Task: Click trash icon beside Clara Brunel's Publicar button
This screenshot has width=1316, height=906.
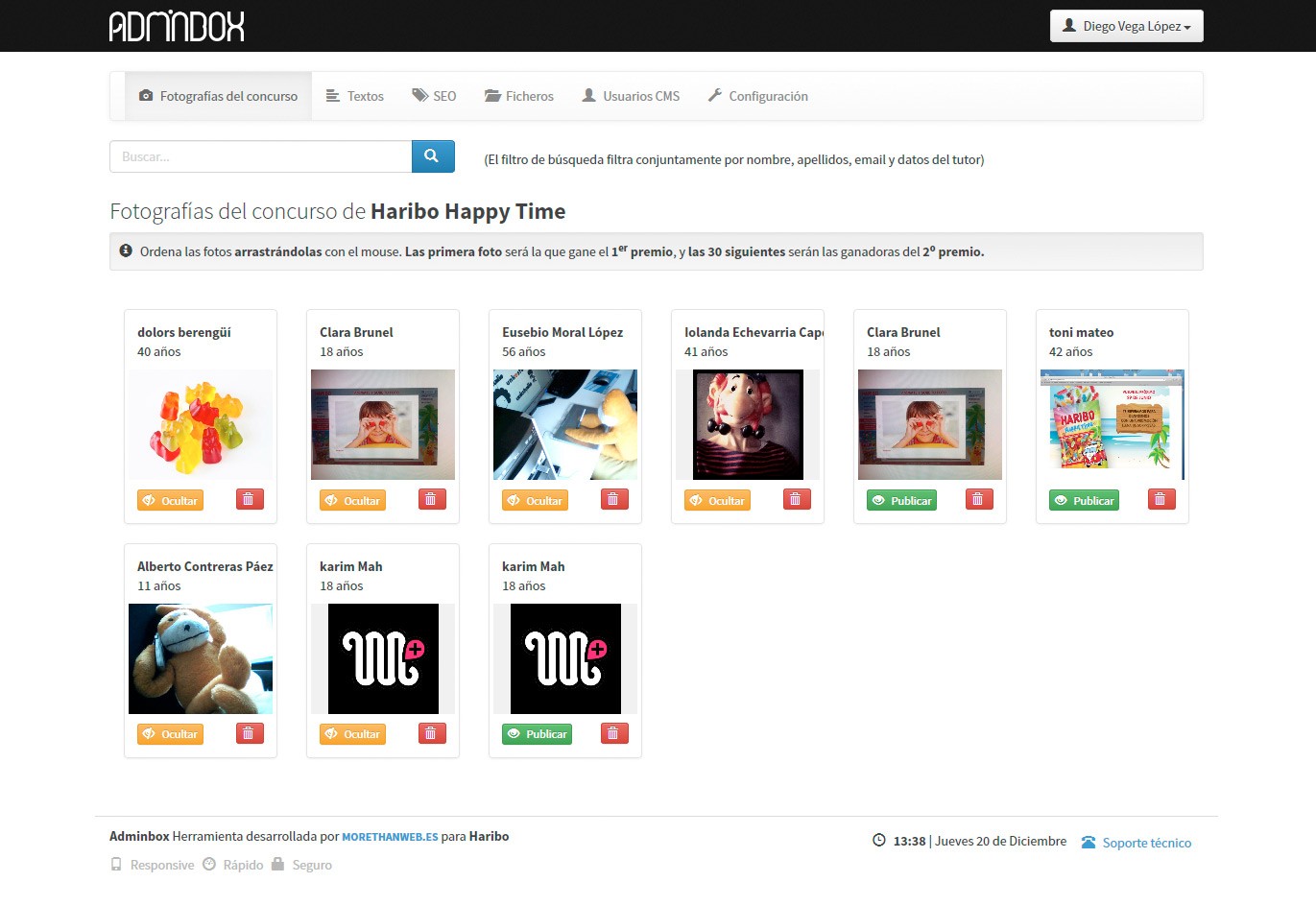Action: click(979, 499)
